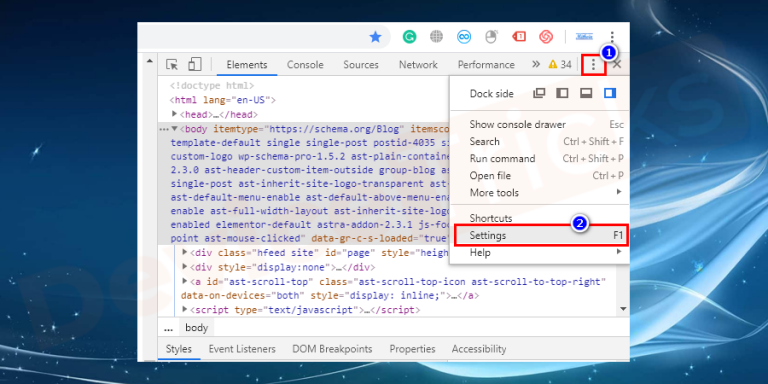768x384 pixels.
Task: Click the red hexagon extension icon
Action: click(546, 36)
